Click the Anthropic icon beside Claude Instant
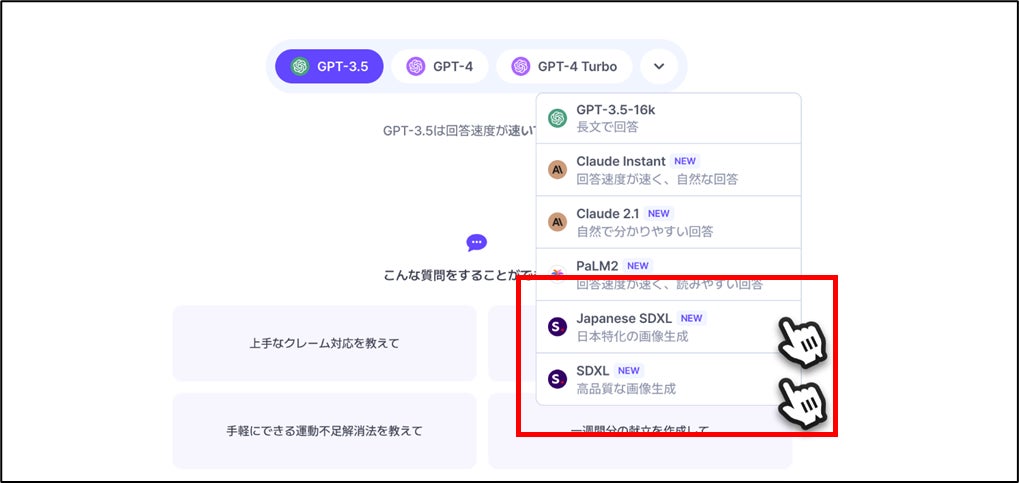This screenshot has height=483, width=1019. 558,170
